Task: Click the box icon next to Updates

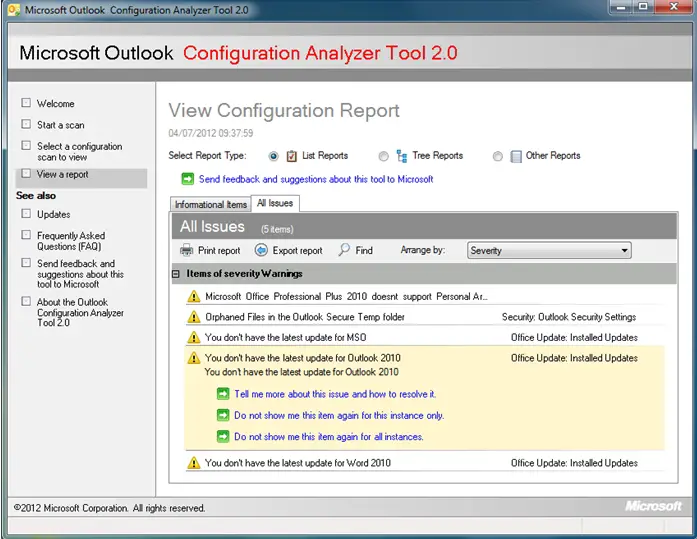Action: (x=26, y=214)
